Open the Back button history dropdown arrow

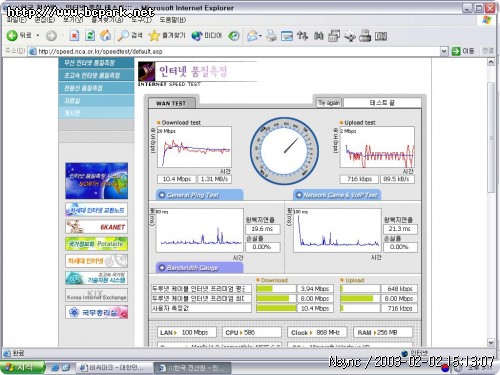[x=38, y=35]
